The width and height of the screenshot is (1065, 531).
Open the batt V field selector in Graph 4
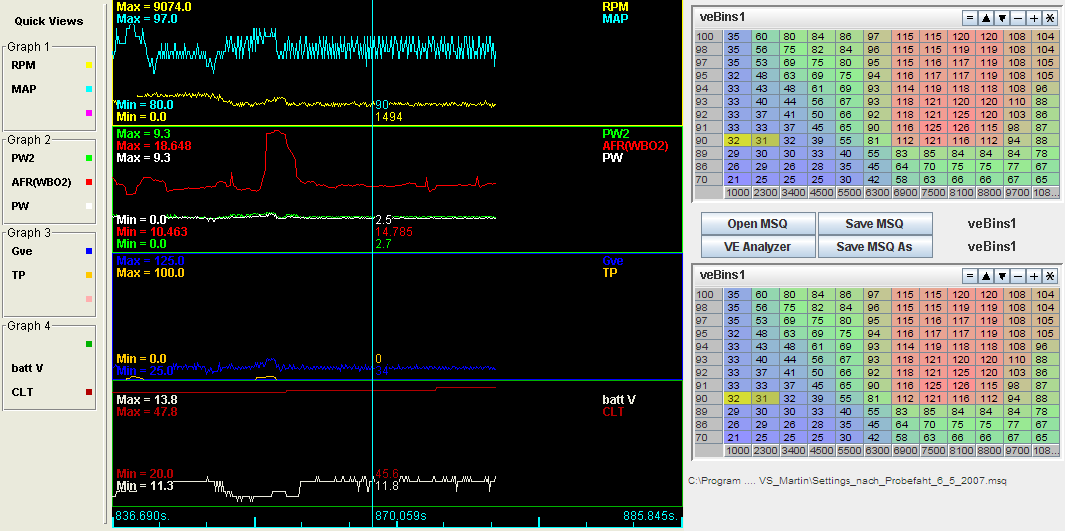point(27,368)
